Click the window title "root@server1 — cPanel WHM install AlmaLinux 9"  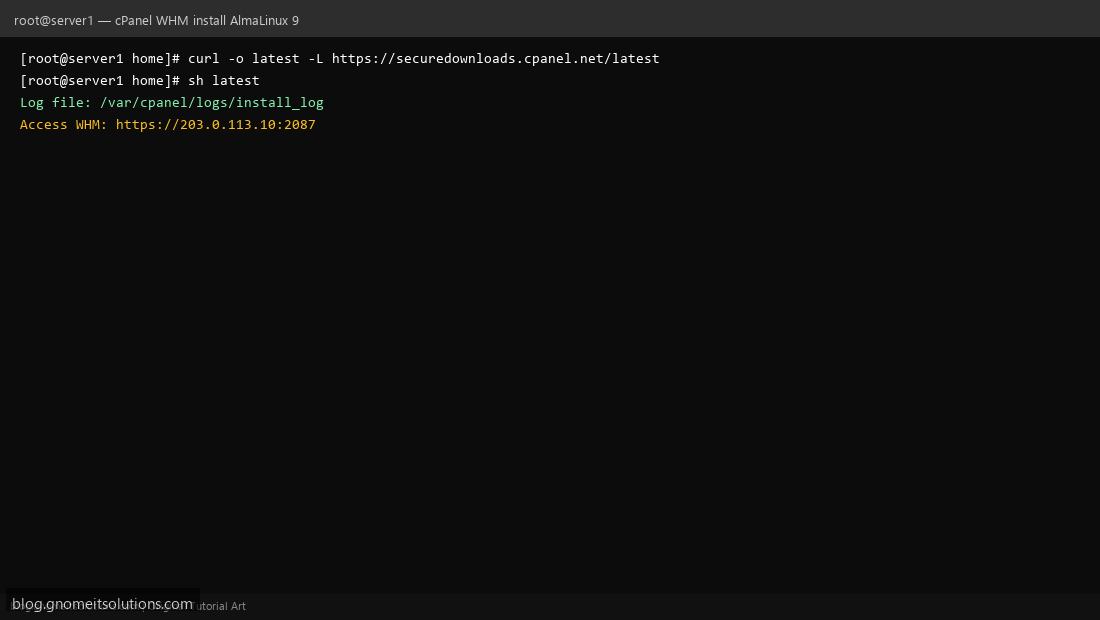pos(156,20)
